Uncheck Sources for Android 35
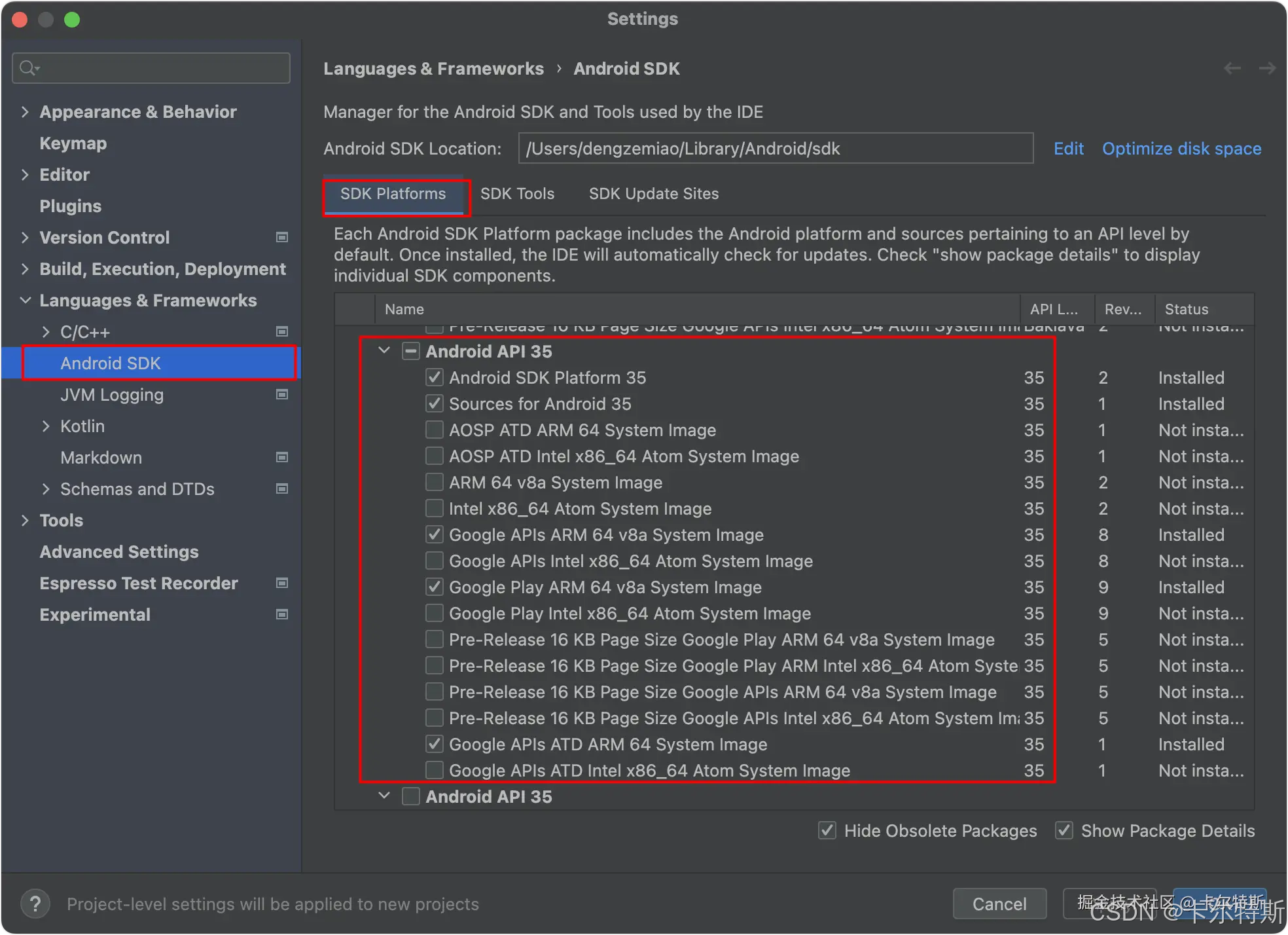 click(x=434, y=404)
